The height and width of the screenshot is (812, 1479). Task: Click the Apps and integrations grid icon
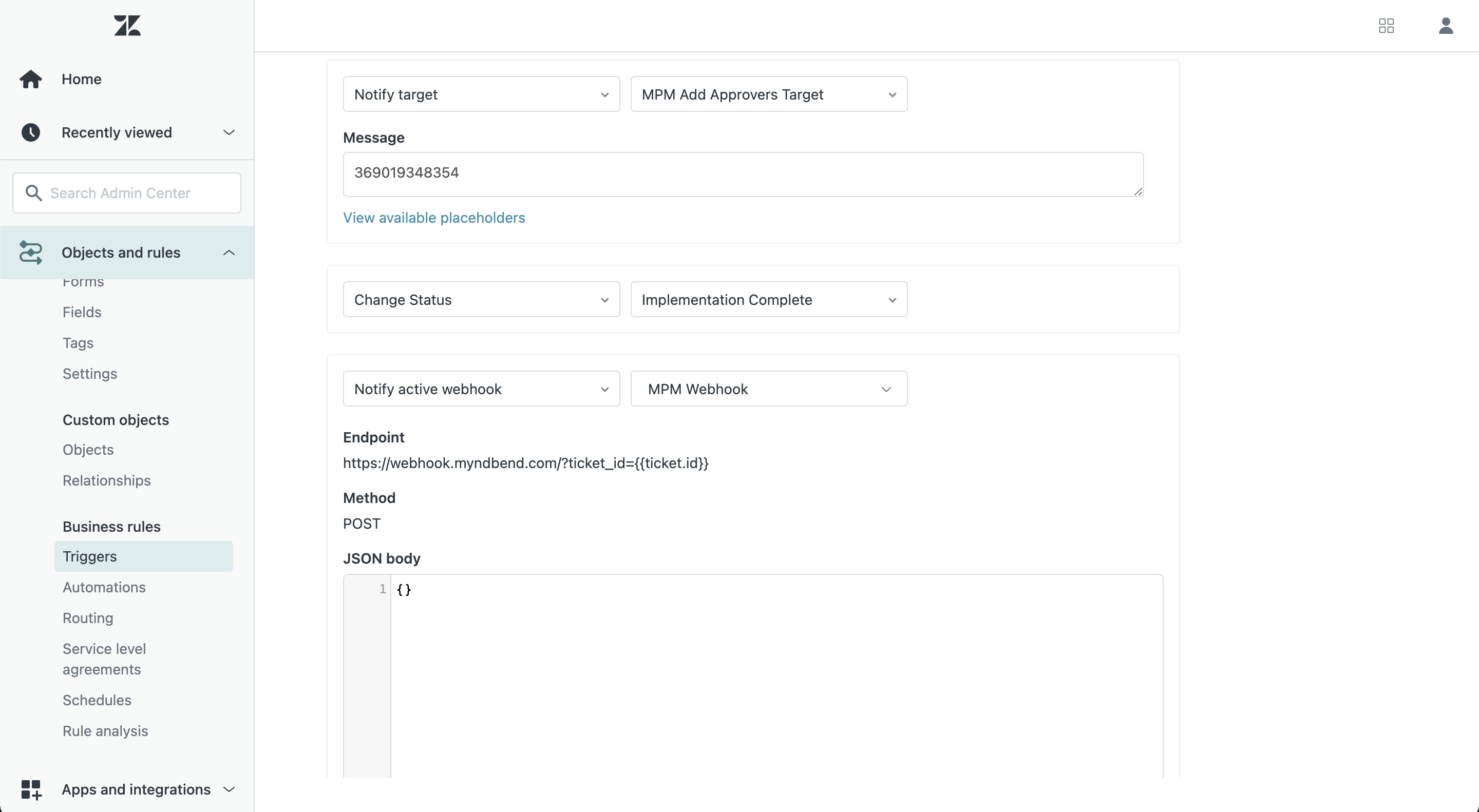click(31, 789)
